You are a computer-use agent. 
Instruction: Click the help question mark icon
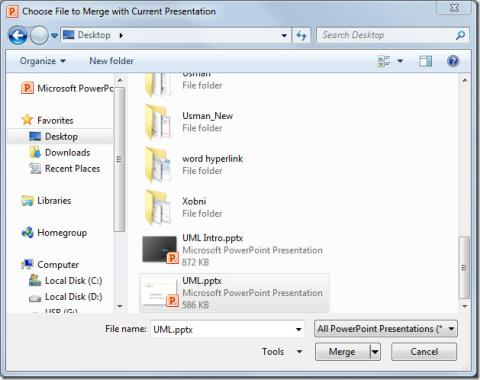[453, 61]
